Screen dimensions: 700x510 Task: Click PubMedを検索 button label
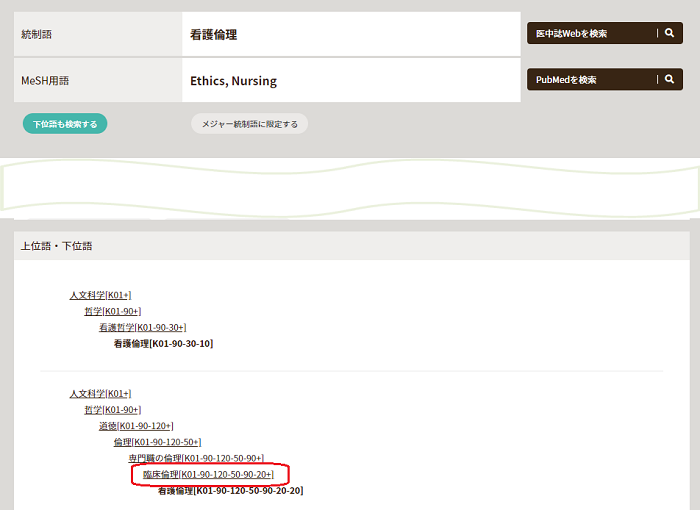tap(566, 80)
